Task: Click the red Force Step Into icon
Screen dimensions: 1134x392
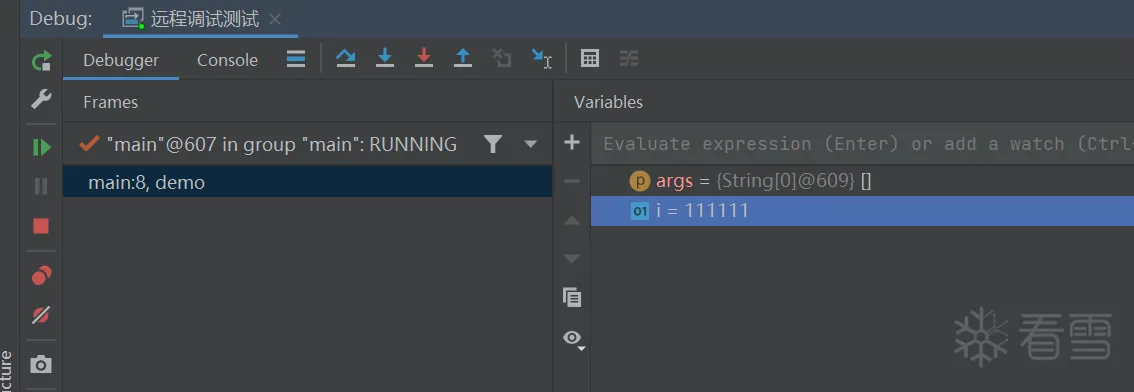Action: [424, 59]
